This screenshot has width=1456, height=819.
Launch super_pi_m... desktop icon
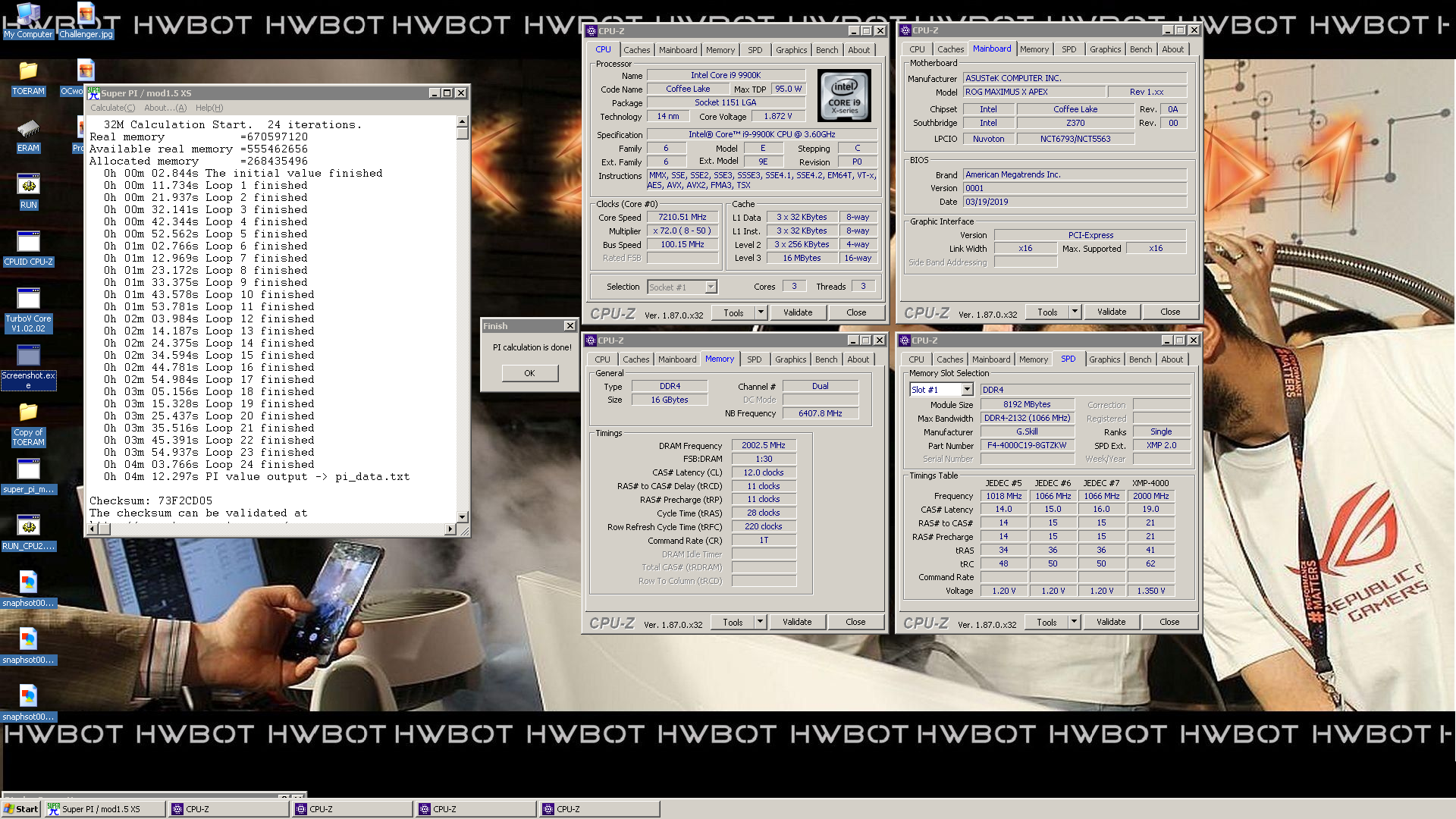(x=28, y=477)
